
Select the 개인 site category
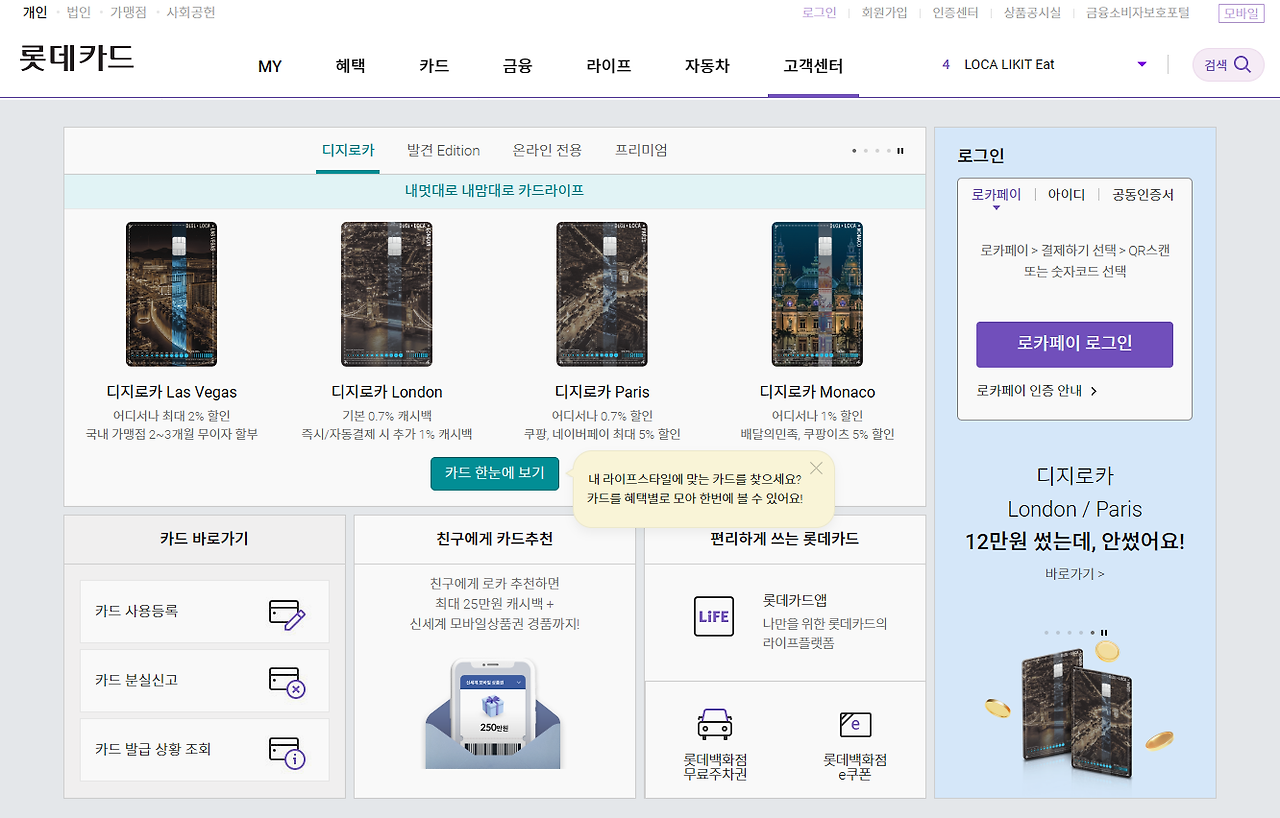click(x=35, y=13)
